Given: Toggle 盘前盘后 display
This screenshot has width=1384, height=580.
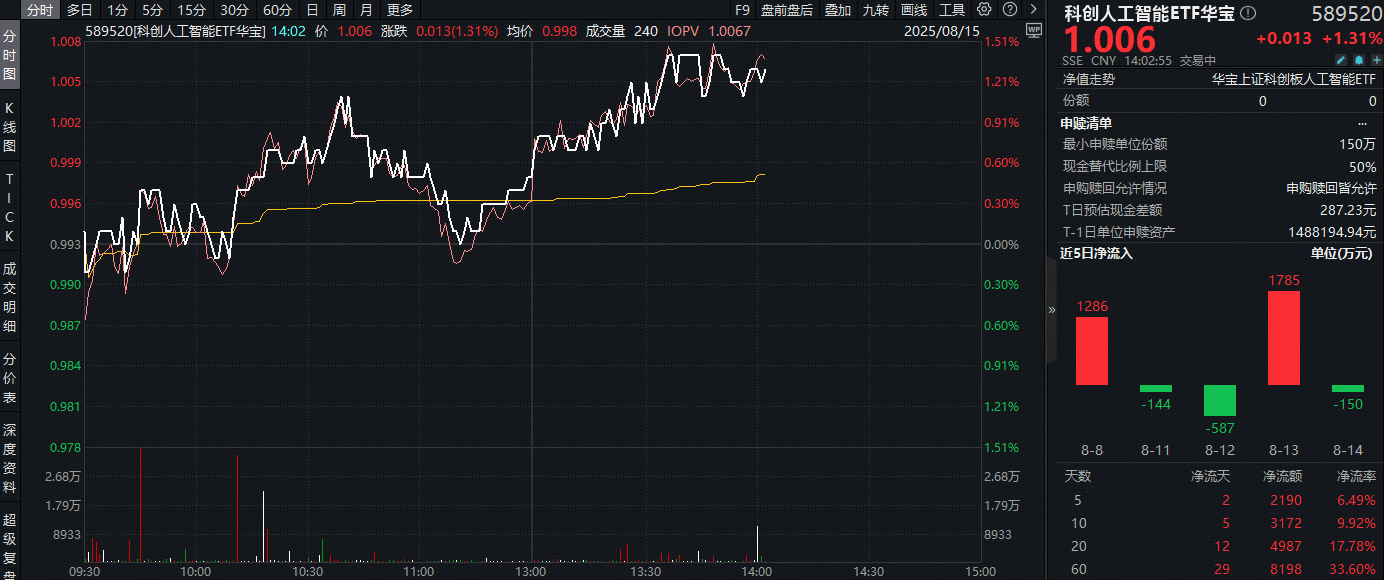Looking at the screenshot, I should coord(787,10).
